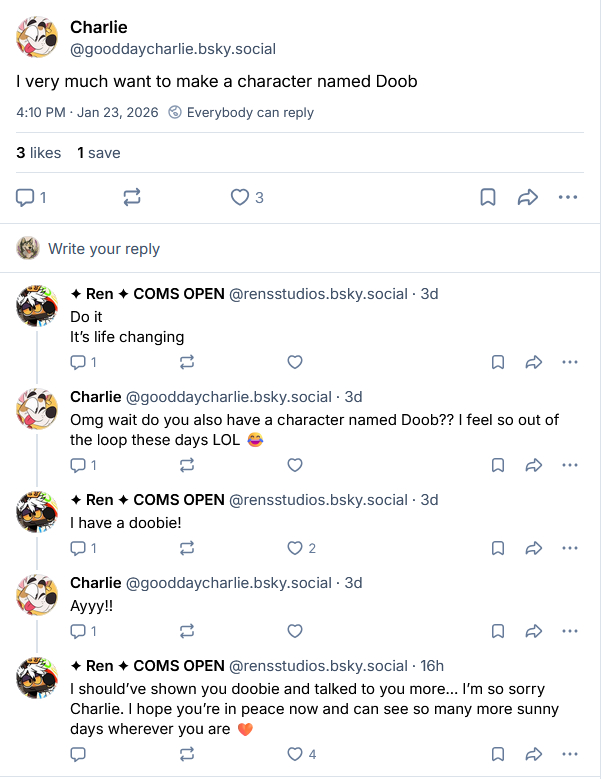
Task: Bookmark the "Ayyy!!" reply
Action: tap(498, 631)
